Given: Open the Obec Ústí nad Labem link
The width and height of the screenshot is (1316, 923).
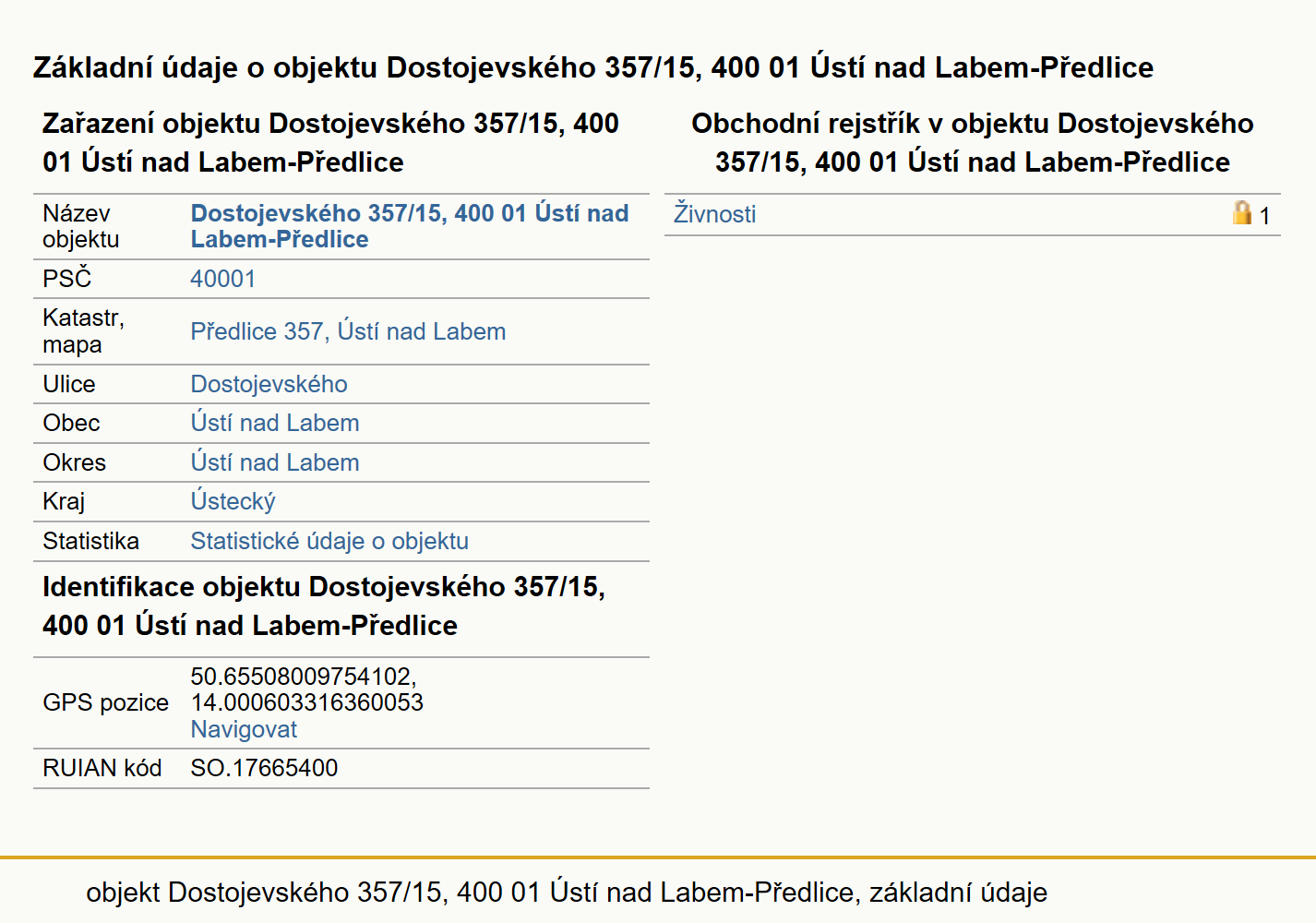Looking at the screenshot, I should (x=275, y=423).
